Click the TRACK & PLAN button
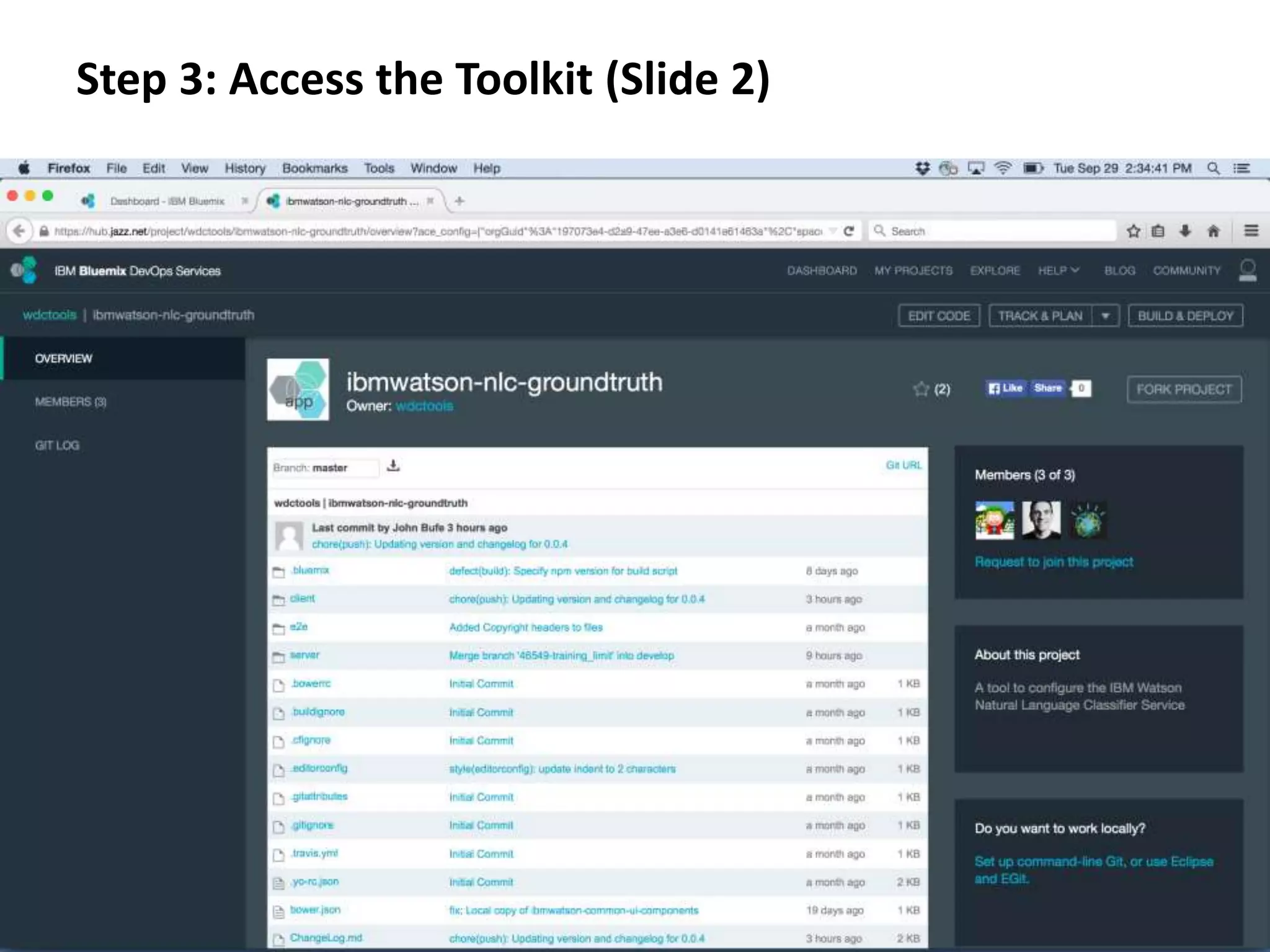This screenshot has height=952, width=1270. click(1041, 316)
